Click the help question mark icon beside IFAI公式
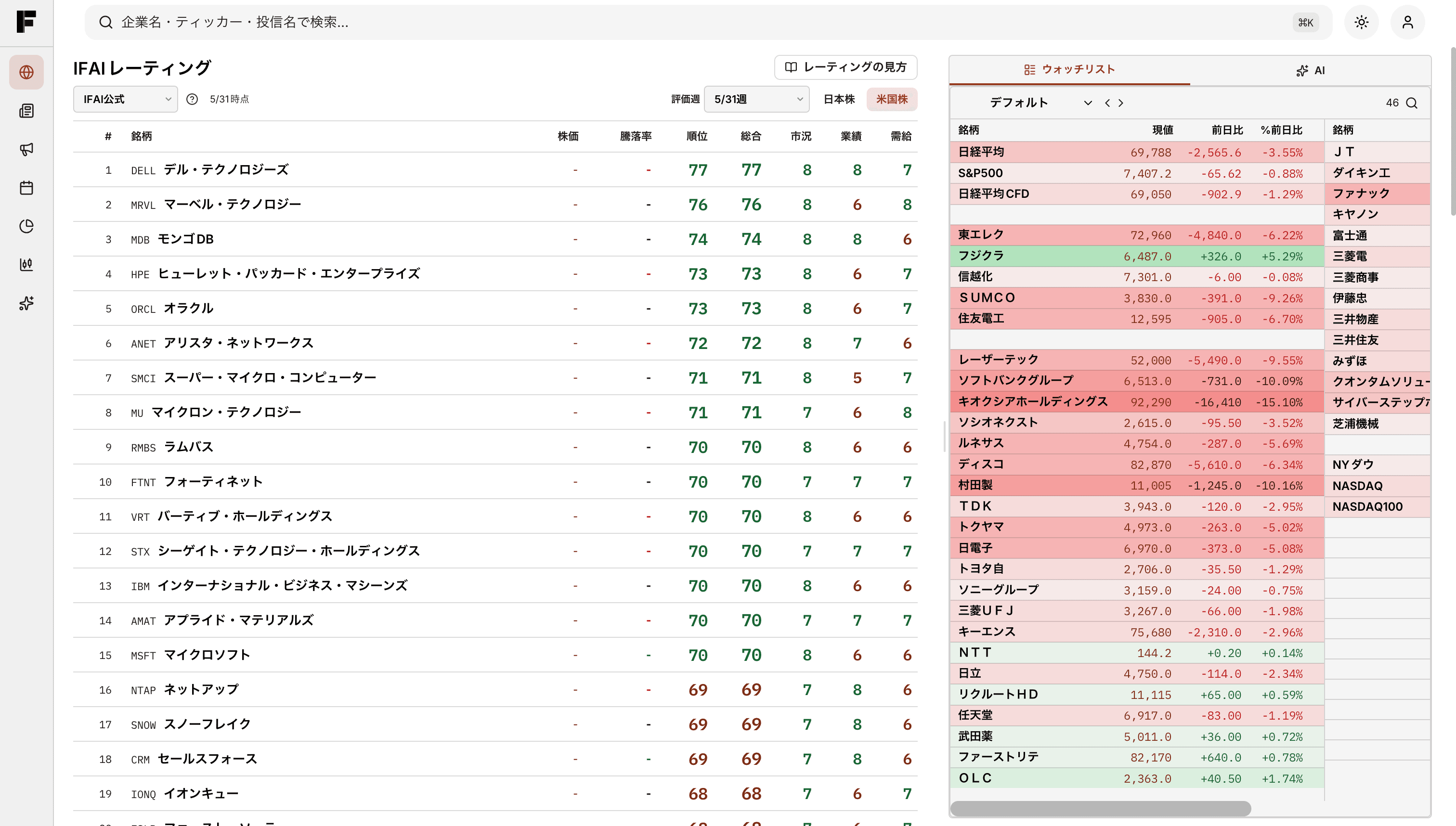Image resolution: width=1456 pixels, height=826 pixels. (x=193, y=99)
